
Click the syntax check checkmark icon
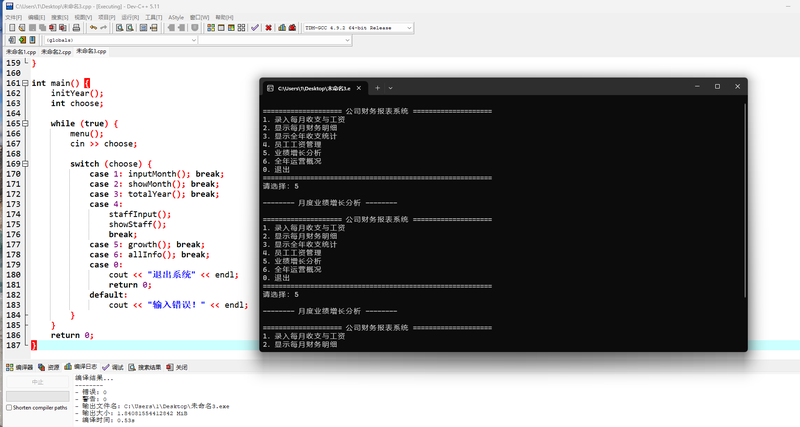coord(255,28)
